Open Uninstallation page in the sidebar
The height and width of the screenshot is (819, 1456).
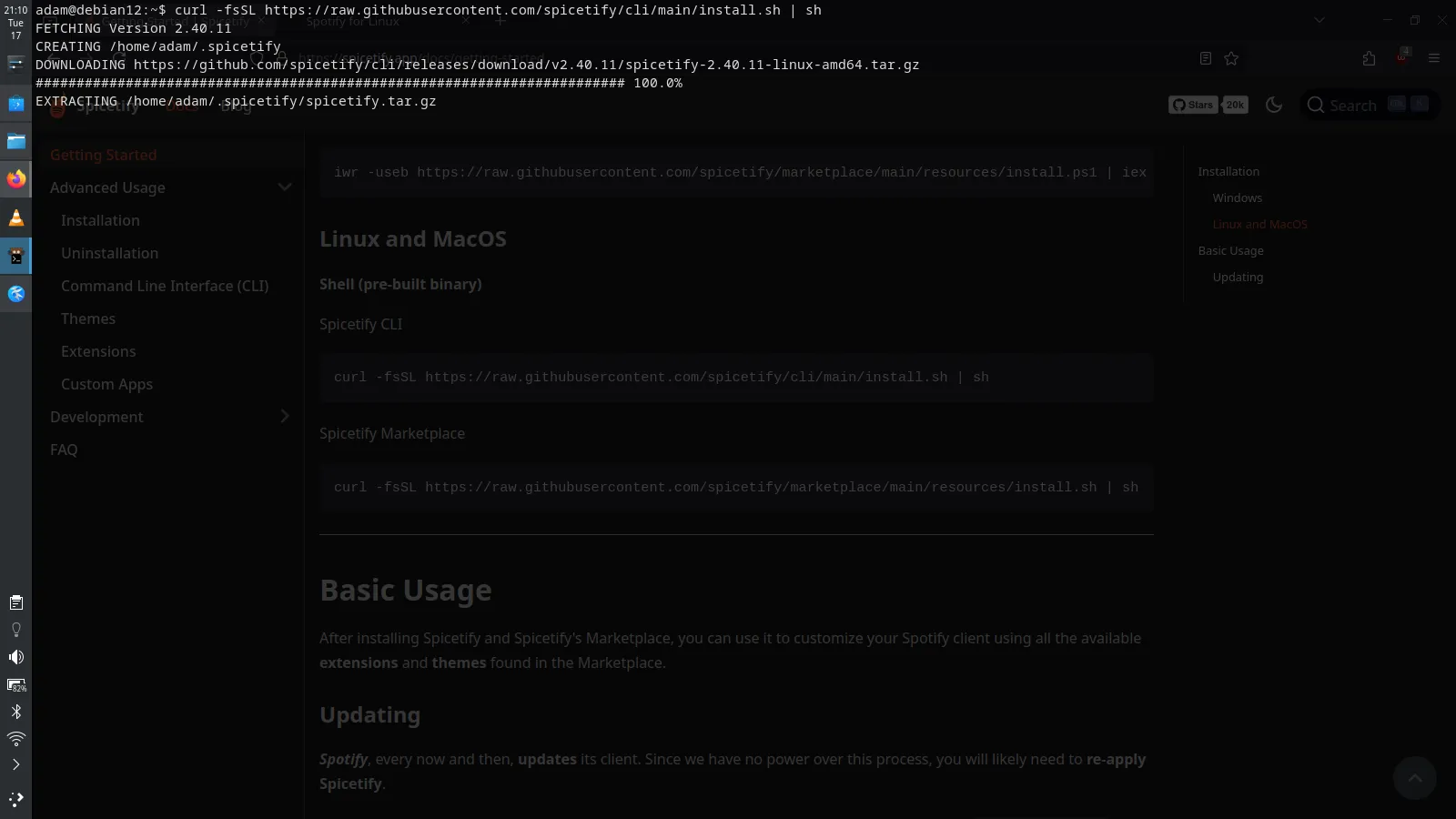pos(109,253)
